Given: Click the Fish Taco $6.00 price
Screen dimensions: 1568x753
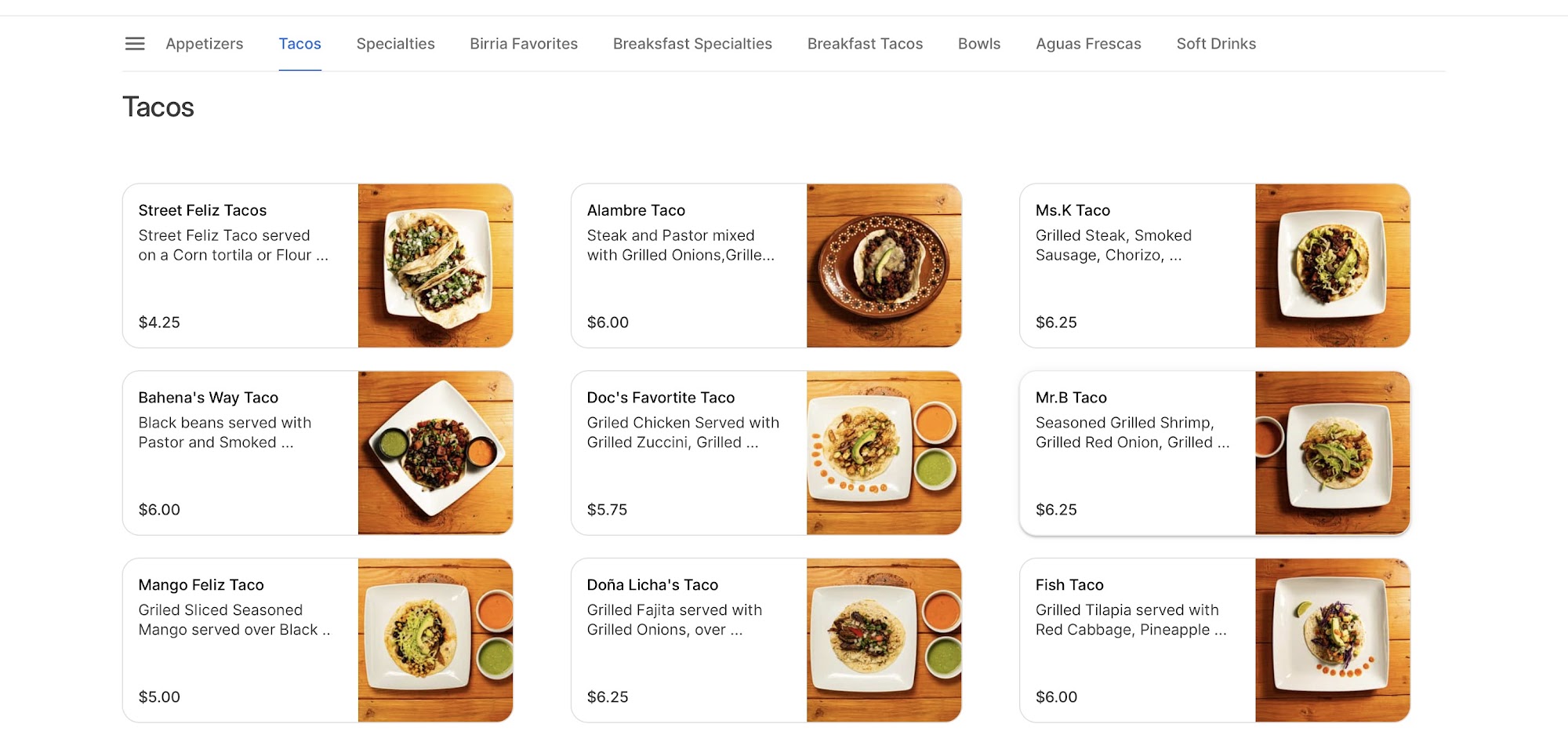Looking at the screenshot, I should click(1056, 697).
